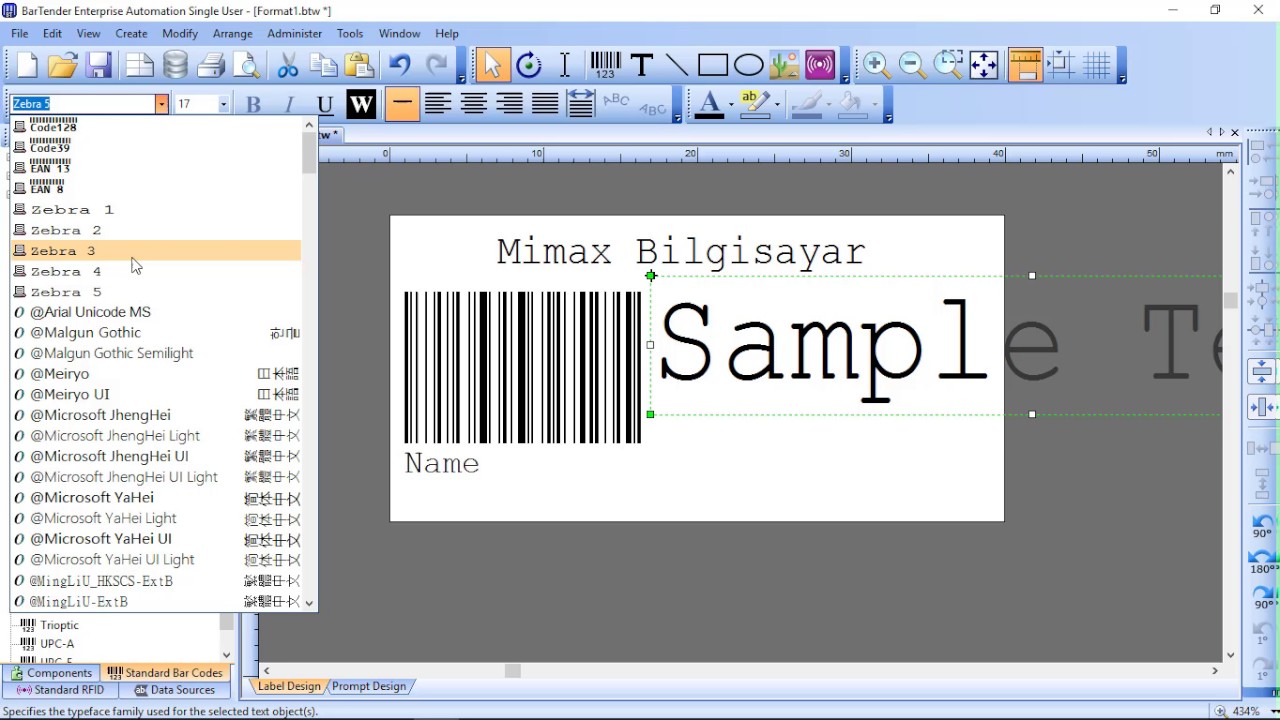
Task: Open the File menu
Action: [20, 33]
